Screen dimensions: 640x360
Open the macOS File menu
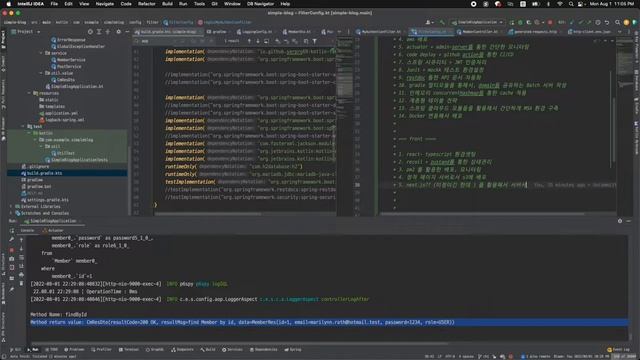tap(54, 4)
